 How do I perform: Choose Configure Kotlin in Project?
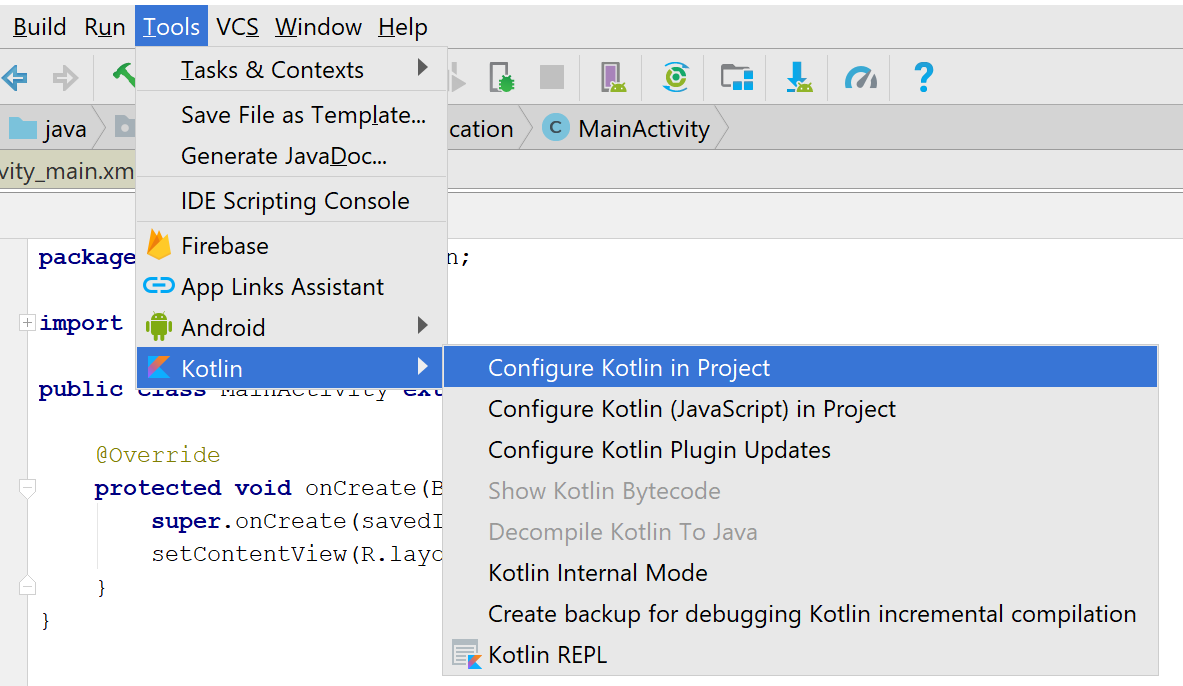pyautogui.click(x=800, y=367)
